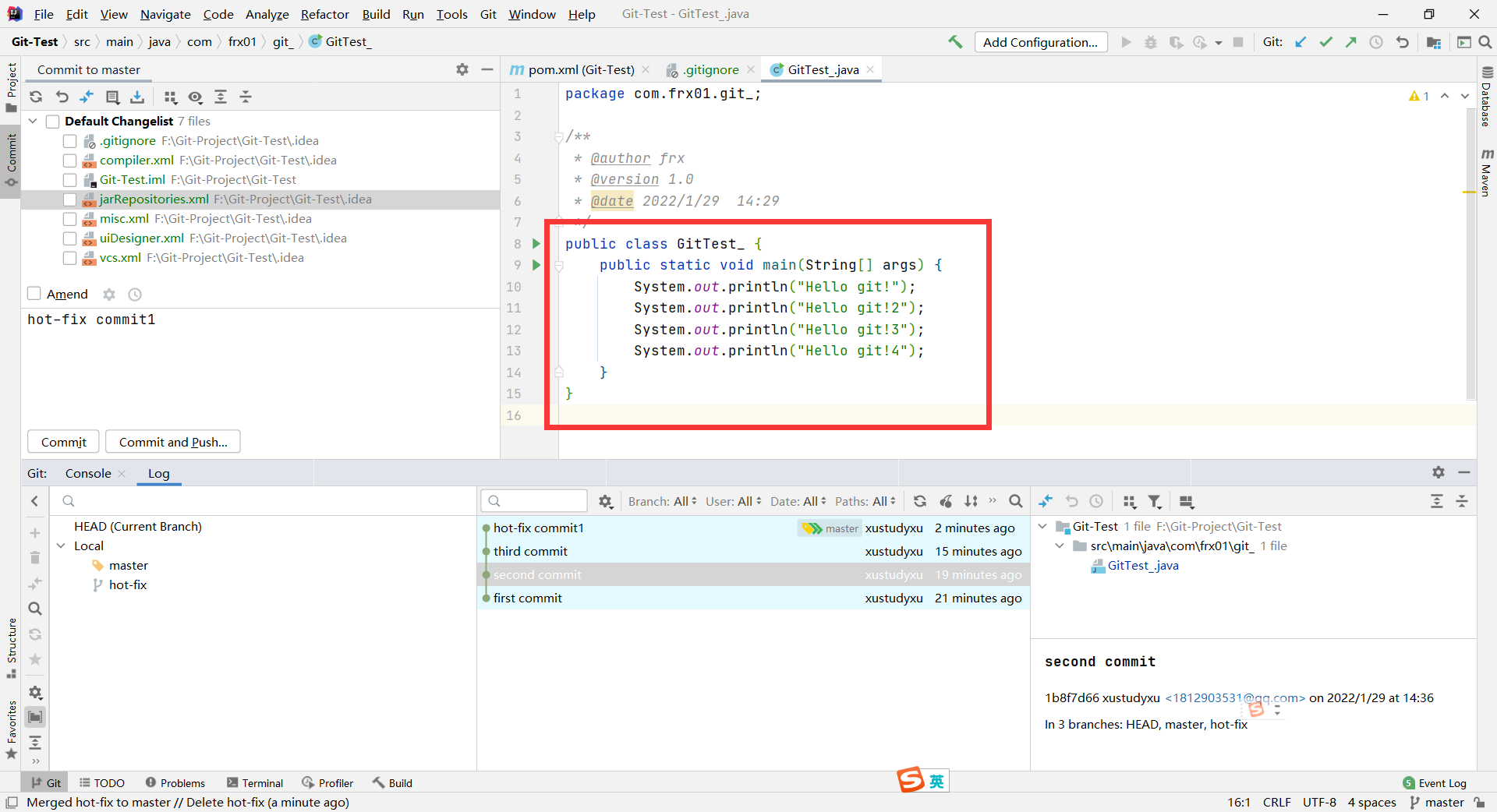Click the Delete branch trash icon

pyautogui.click(x=35, y=558)
